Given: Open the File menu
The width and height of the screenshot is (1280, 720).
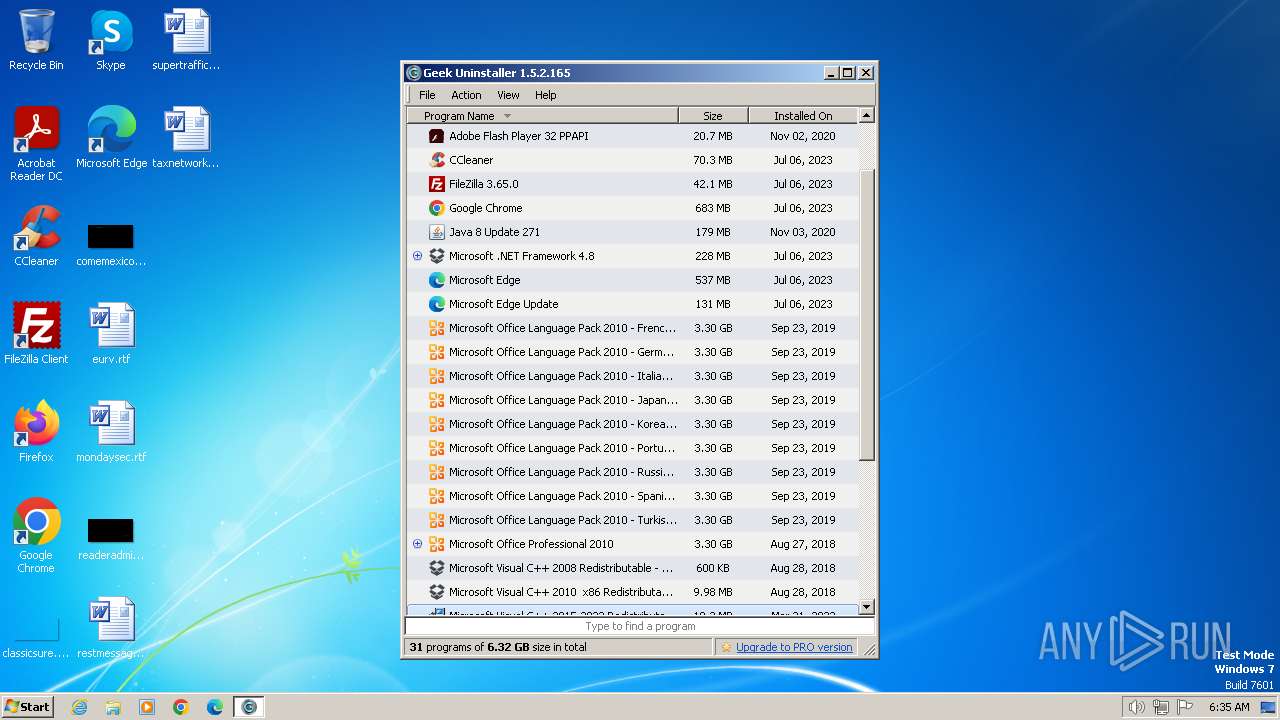Looking at the screenshot, I should [427, 95].
